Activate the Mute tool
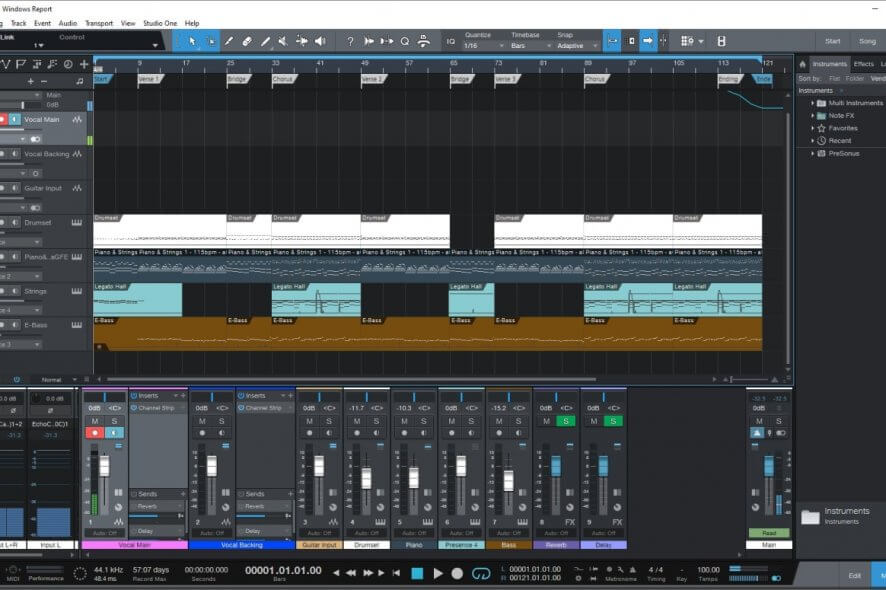Viewport: 886px width, 590px height. [x=283, y=41]
